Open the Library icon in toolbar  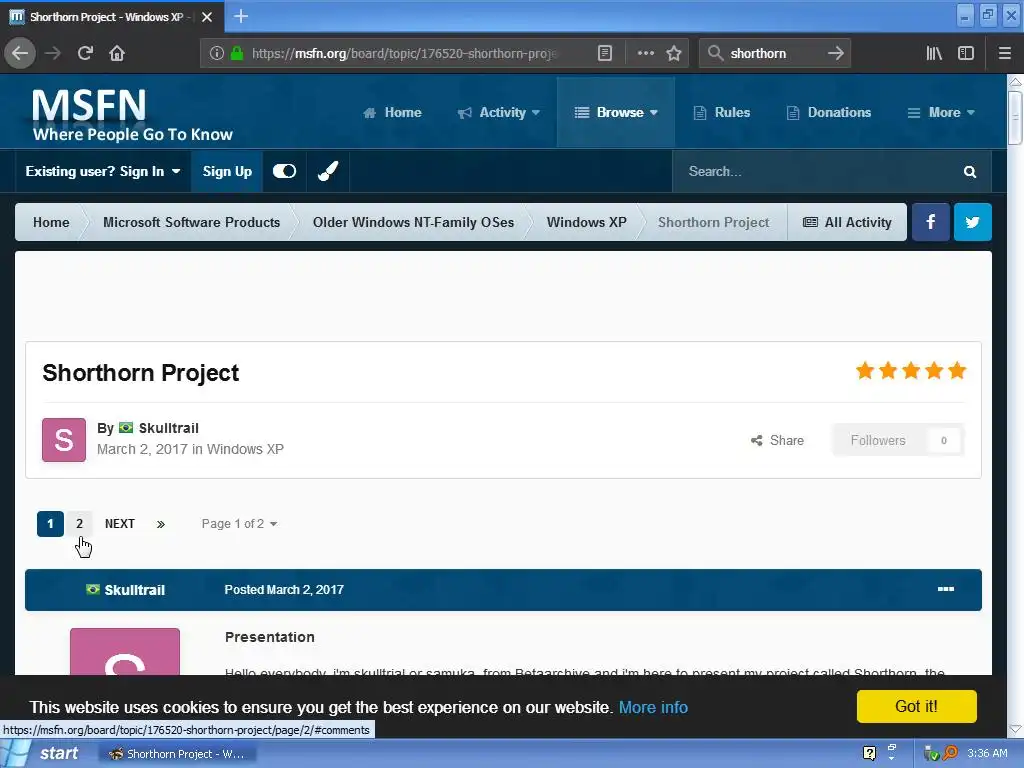(934, 53)
